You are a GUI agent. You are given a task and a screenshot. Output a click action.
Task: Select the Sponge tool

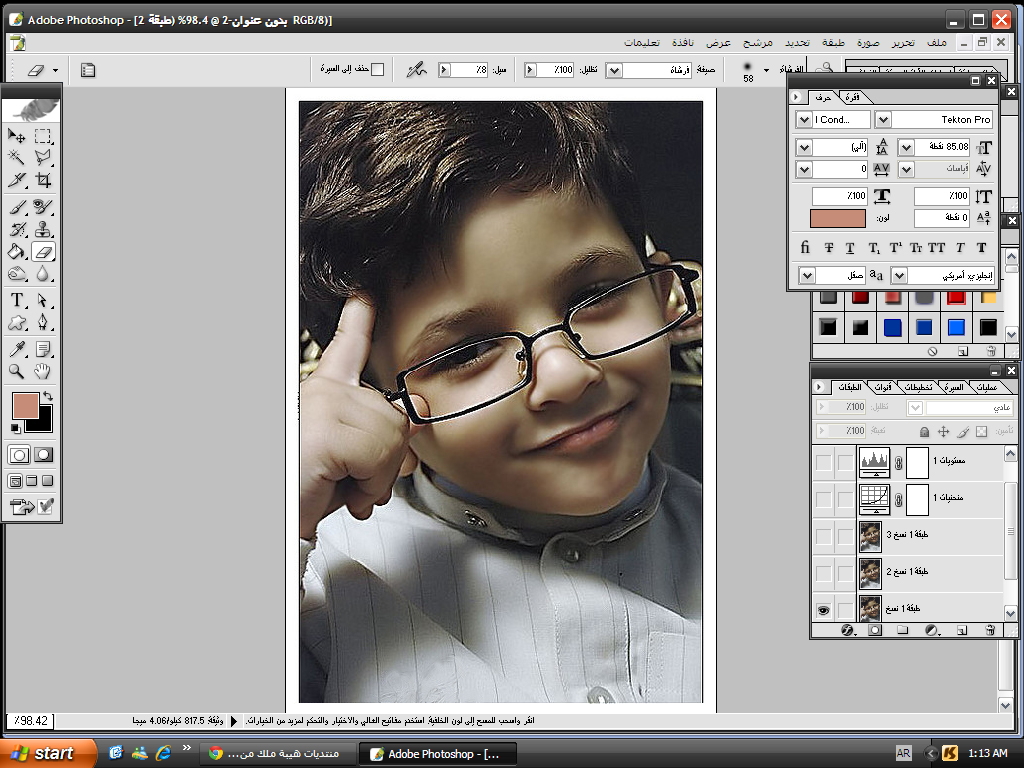click(17, 274)
